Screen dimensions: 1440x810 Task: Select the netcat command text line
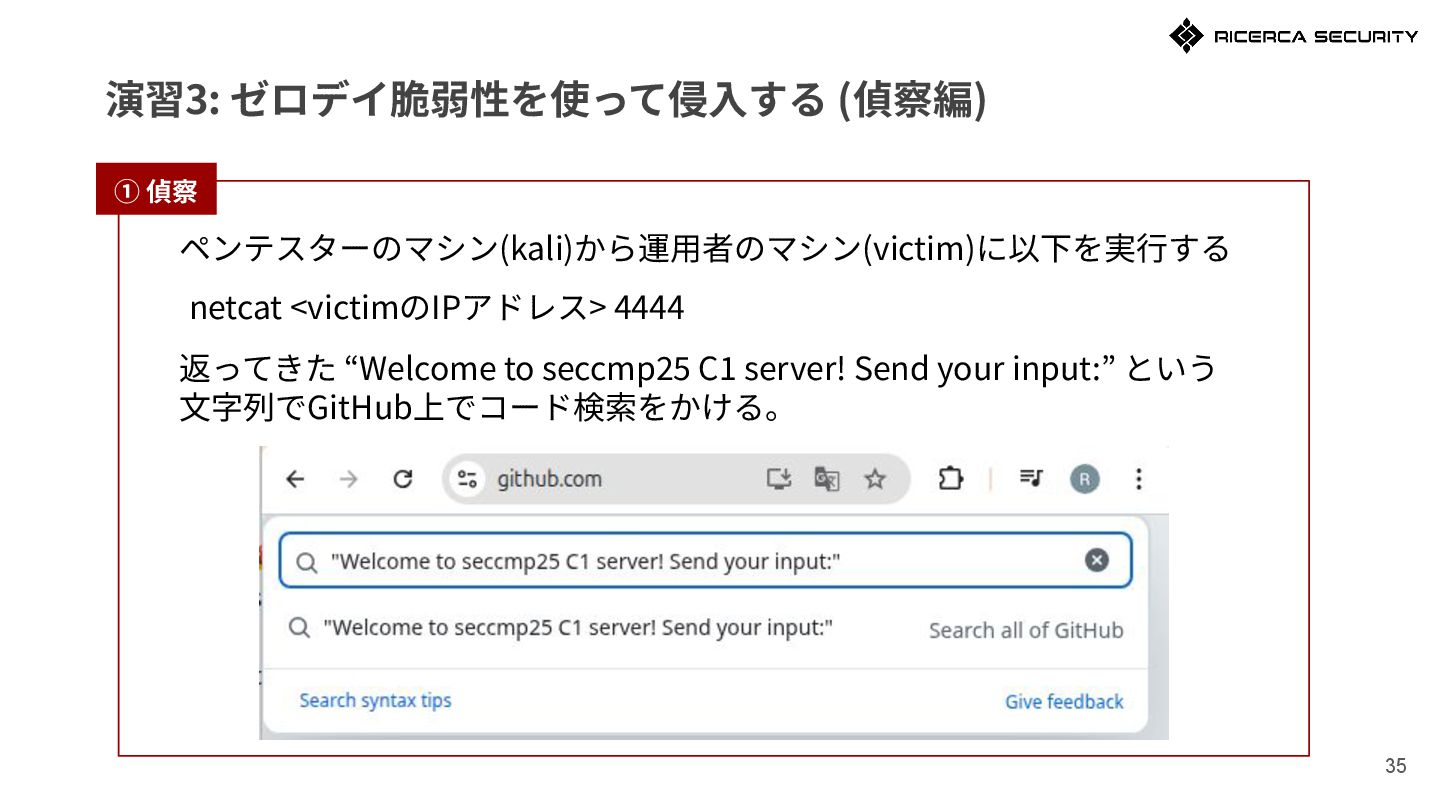[437, 308]
